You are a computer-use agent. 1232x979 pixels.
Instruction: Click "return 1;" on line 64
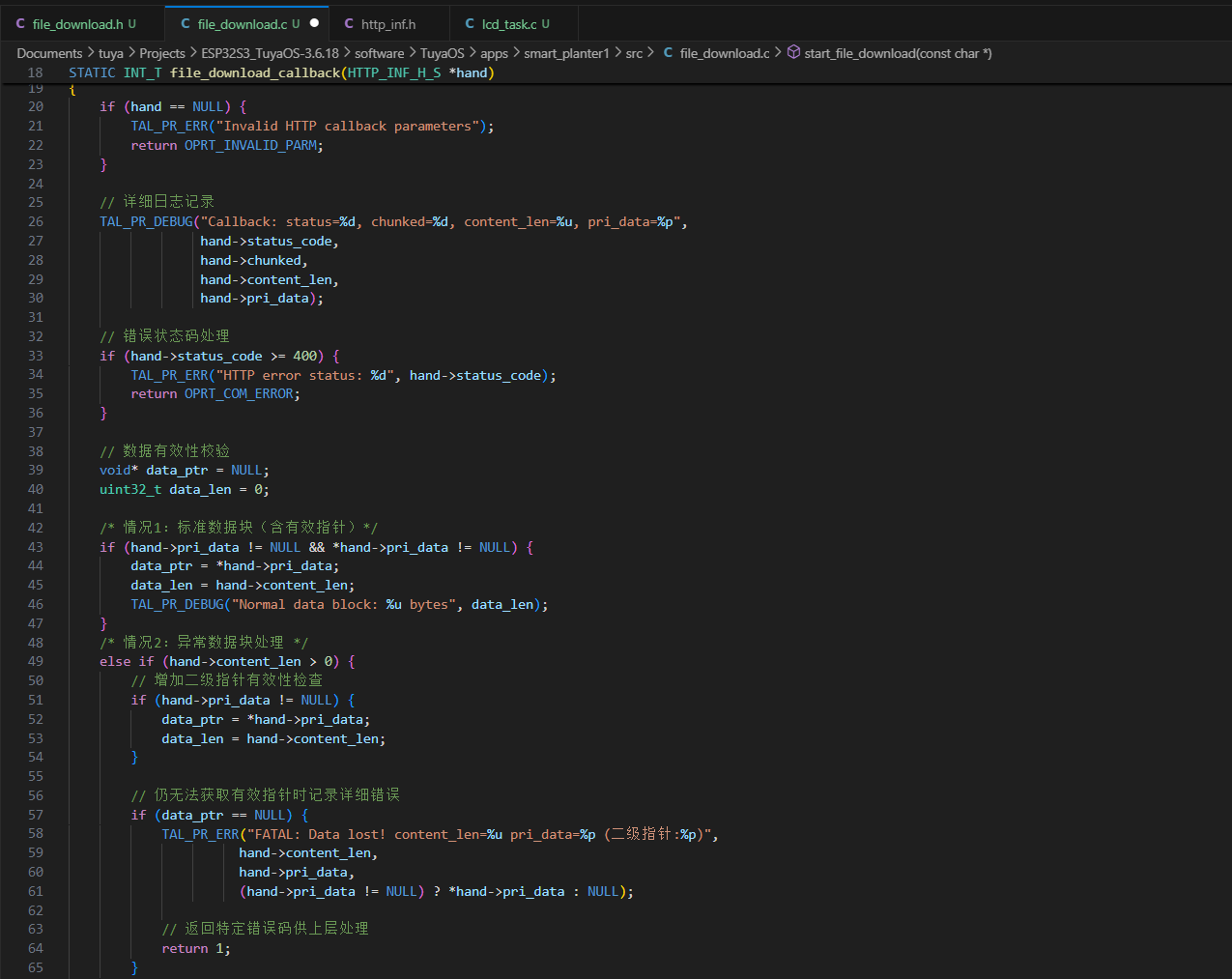(x=196, y=948)
